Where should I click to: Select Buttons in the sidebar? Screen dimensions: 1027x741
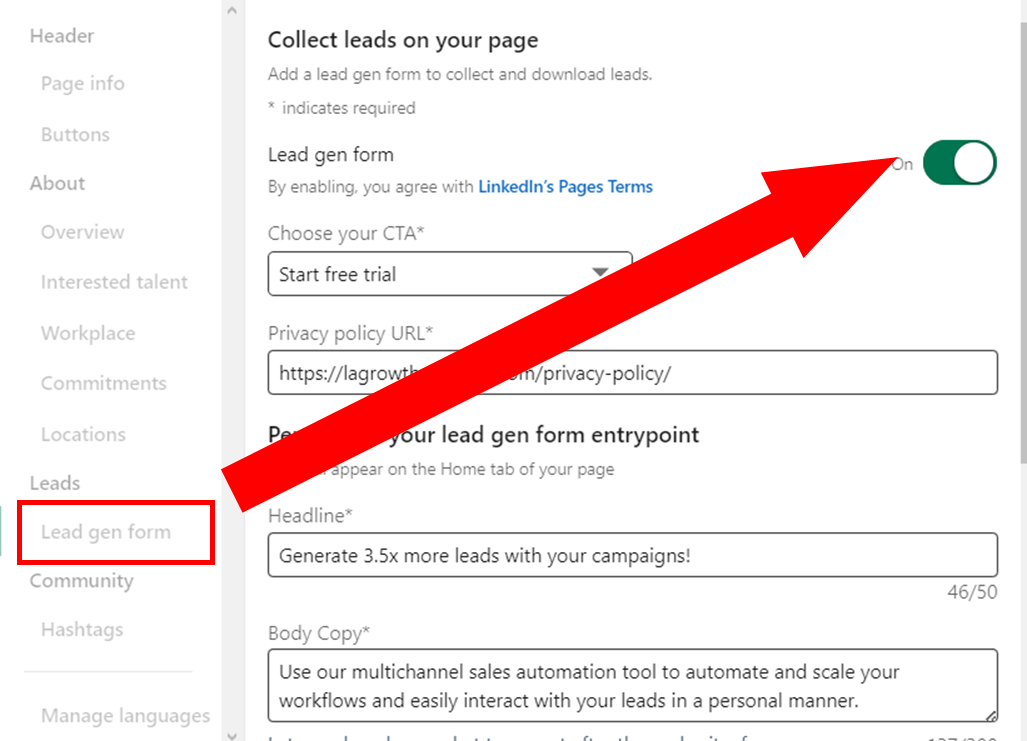pyautogui.click(x=75, y=135)
